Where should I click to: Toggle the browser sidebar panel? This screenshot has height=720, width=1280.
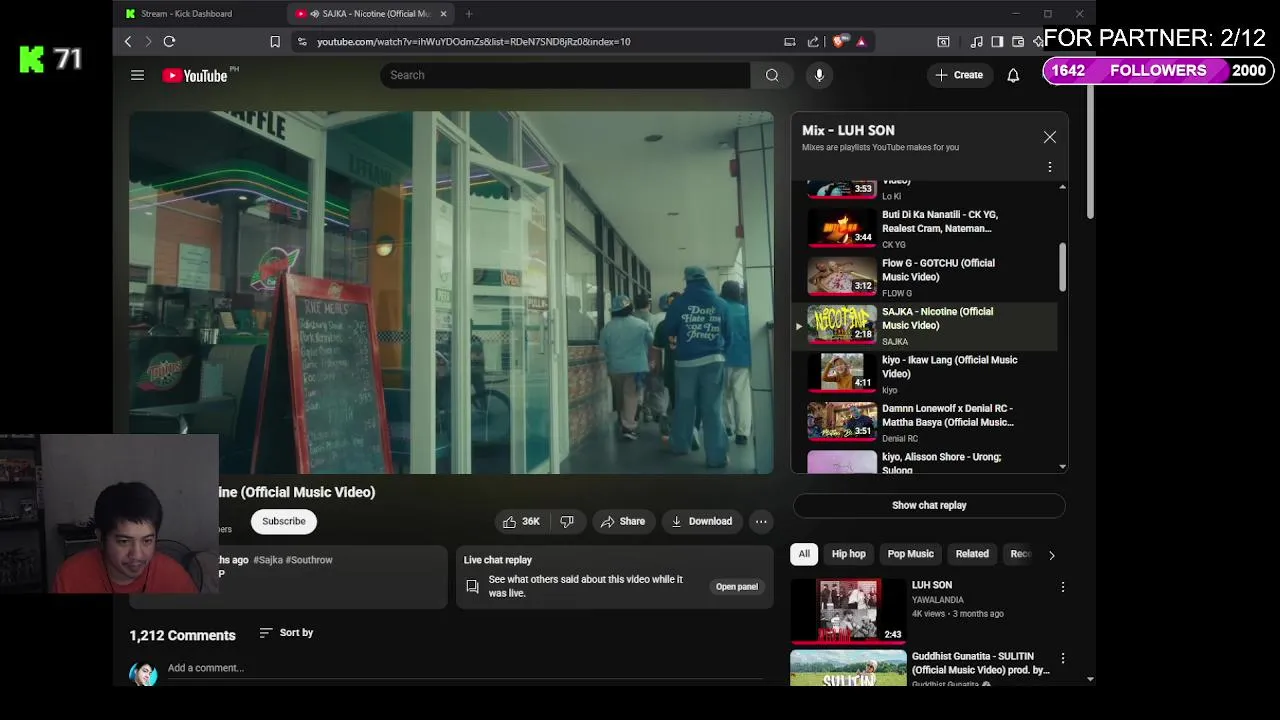click(997, 41)
